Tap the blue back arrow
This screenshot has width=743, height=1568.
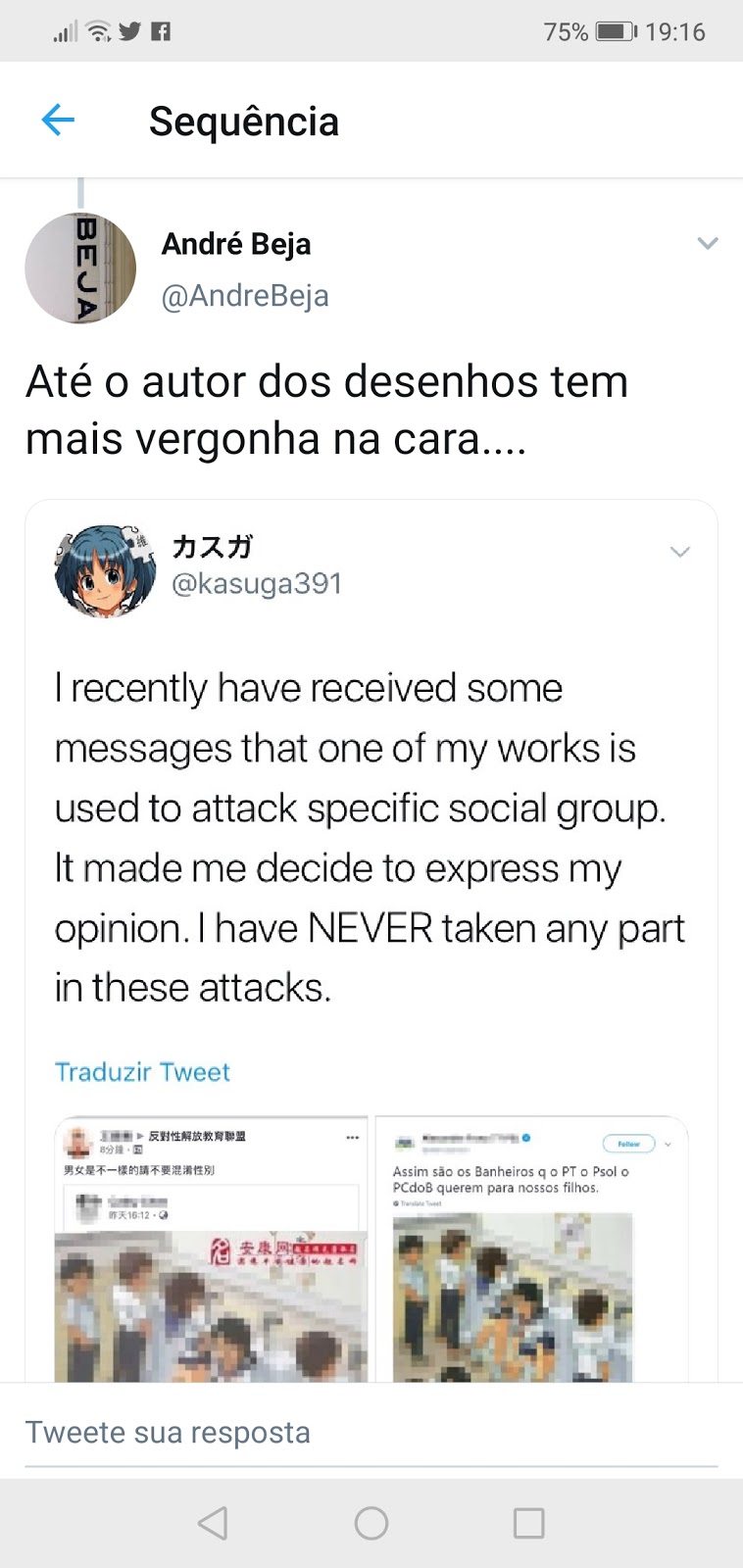[58, 121]
